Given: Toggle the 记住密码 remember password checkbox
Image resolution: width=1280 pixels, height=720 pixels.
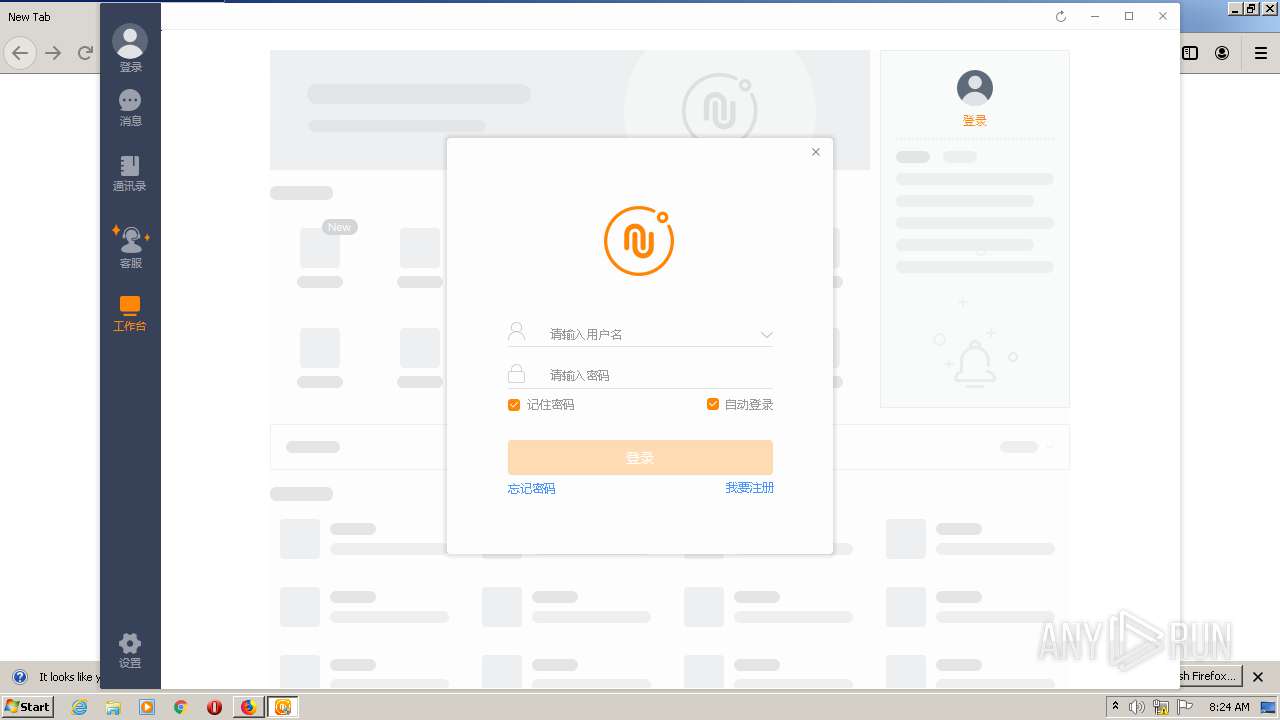Looking at the screenshot, I should pos(514,405).
